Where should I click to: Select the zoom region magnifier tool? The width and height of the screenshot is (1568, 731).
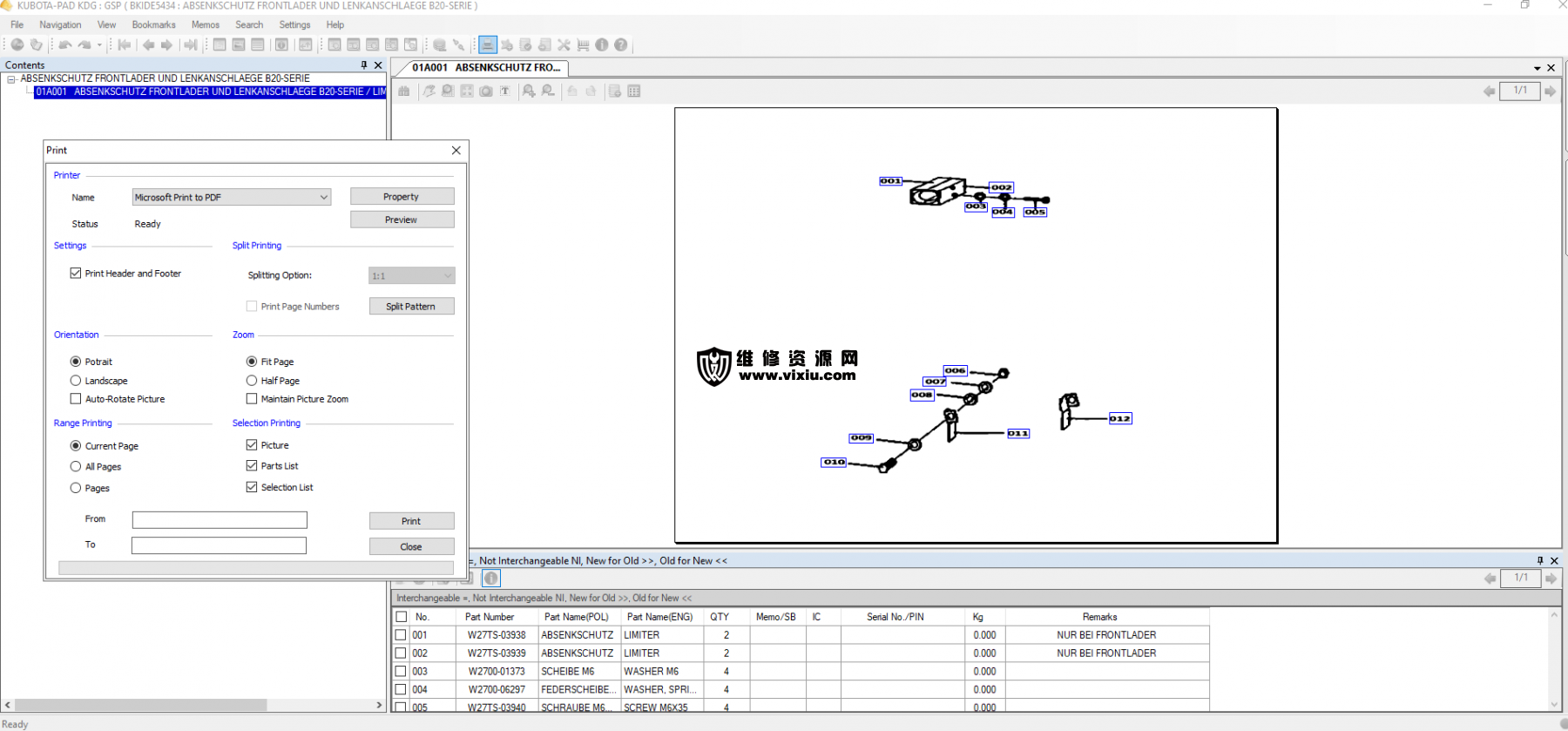(x=448, y=91)
